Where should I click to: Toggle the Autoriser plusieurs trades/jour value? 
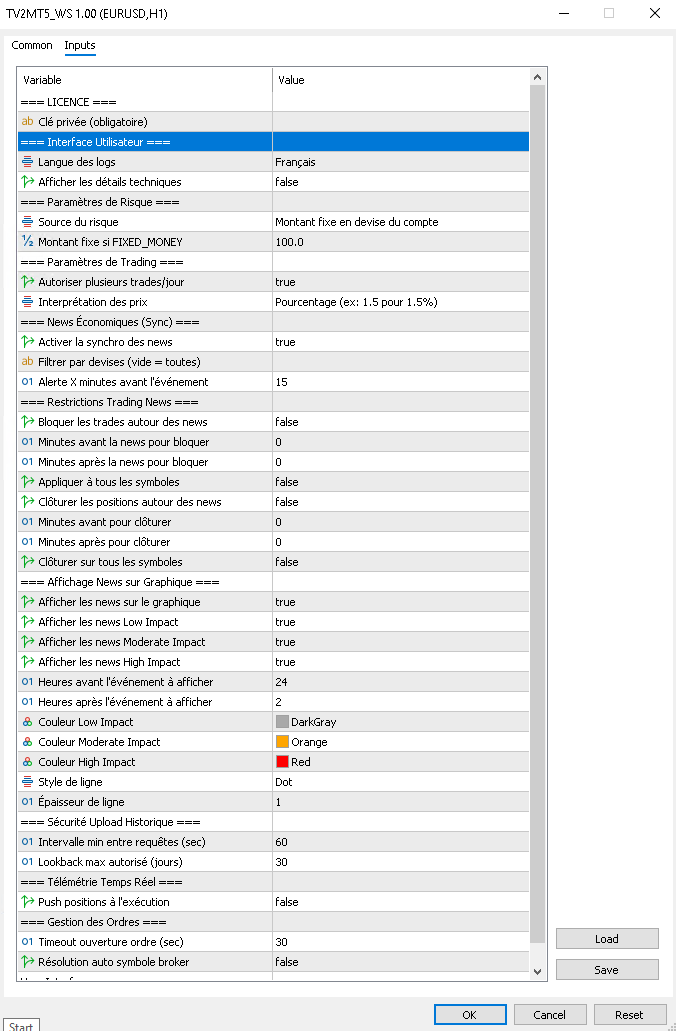(x=400, y=282)
